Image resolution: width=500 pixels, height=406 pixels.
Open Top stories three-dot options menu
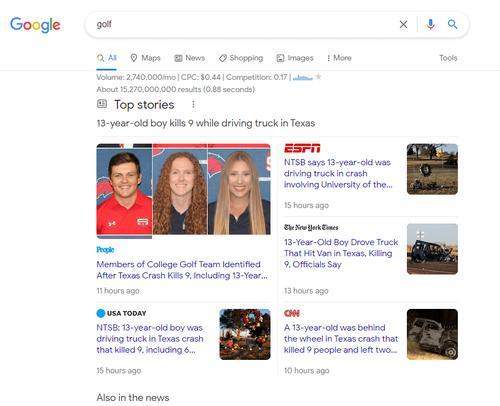pos(193,105)
